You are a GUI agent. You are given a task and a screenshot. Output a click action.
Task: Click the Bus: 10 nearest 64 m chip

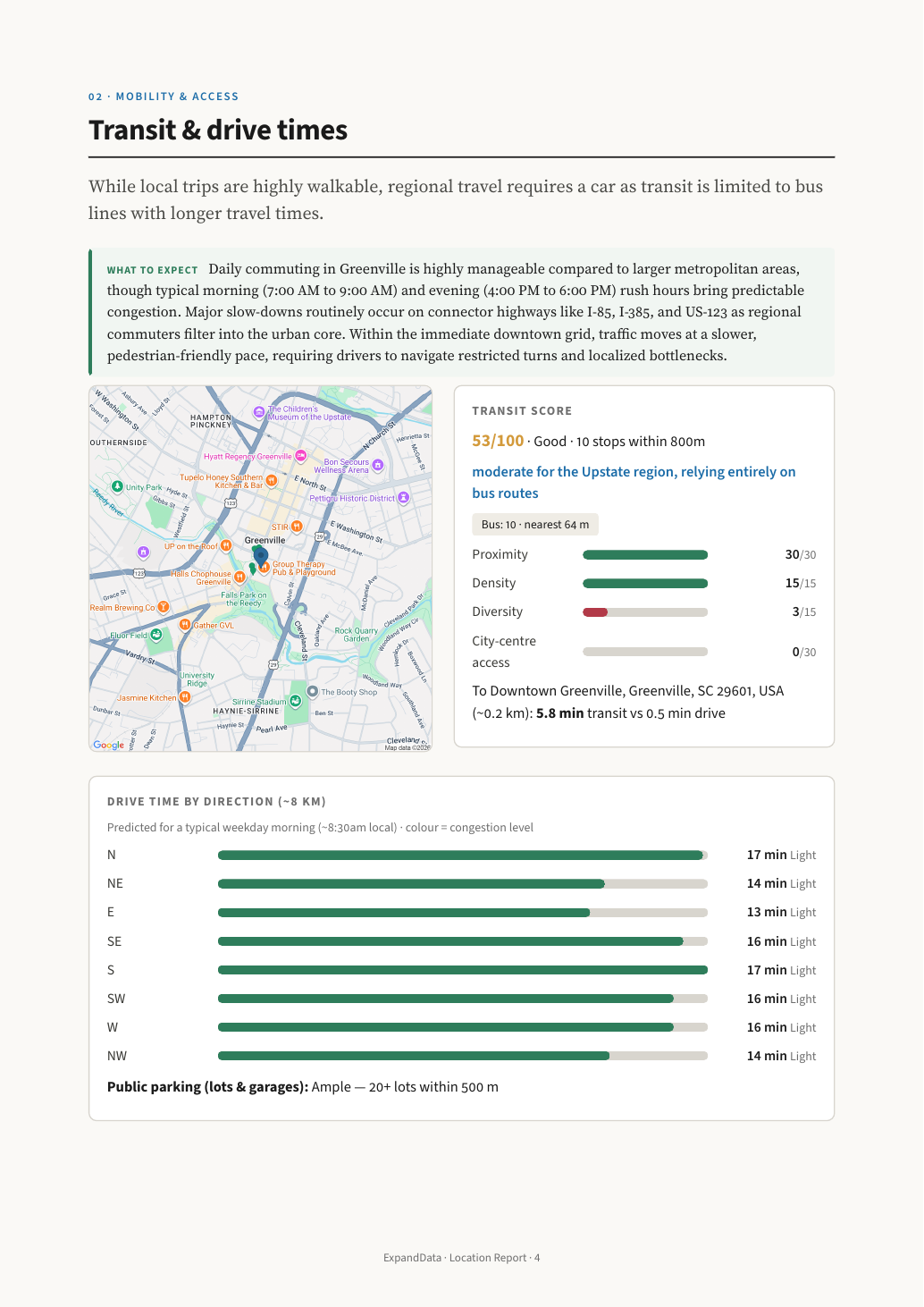pos(535,525)
